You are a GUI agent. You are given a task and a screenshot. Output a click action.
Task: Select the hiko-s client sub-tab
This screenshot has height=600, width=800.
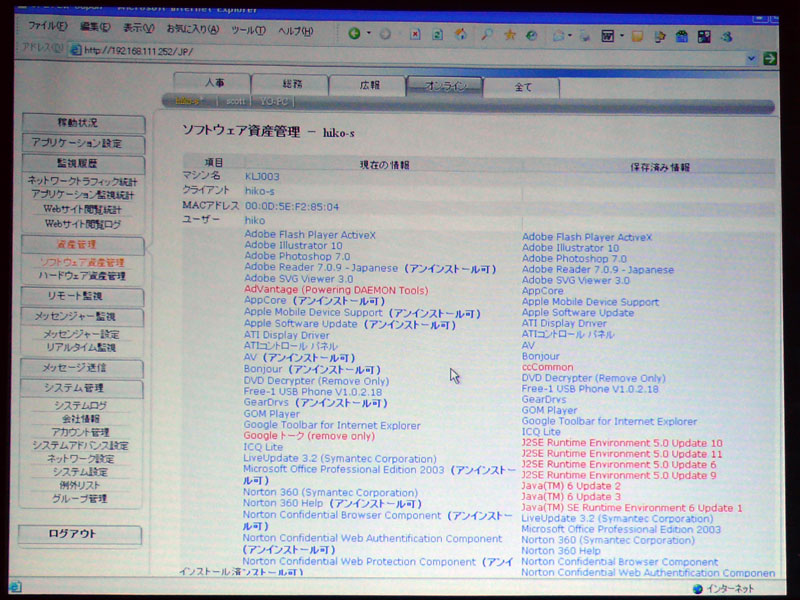point(189,101)
